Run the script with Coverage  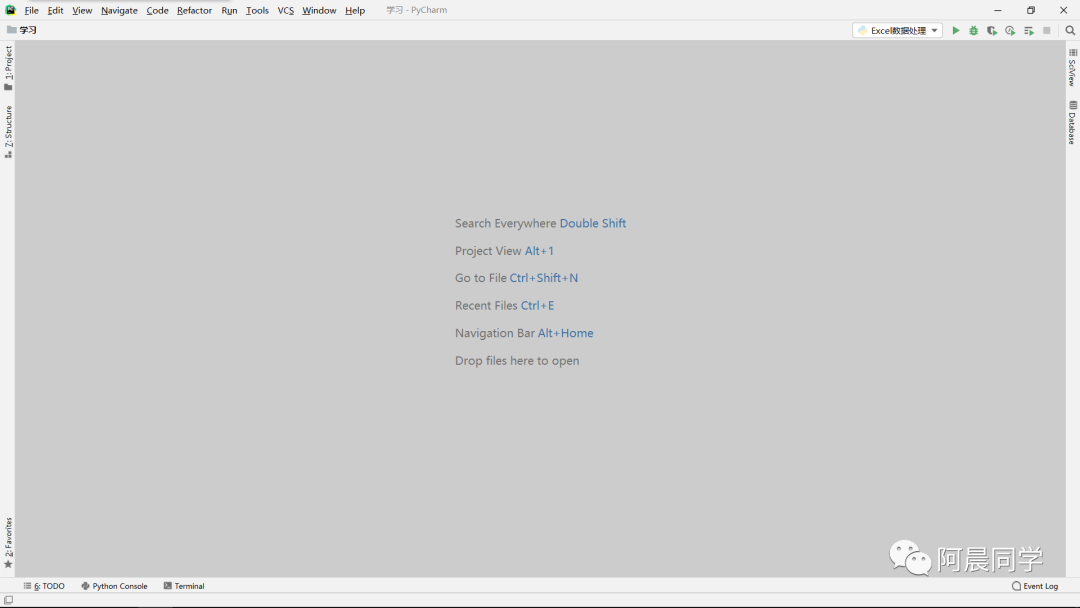point(991,30)
